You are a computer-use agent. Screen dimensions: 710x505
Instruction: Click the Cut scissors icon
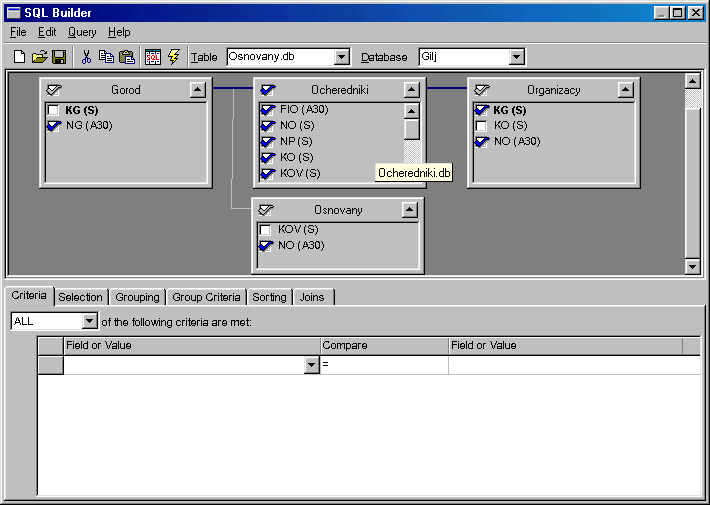click(86, 57)
